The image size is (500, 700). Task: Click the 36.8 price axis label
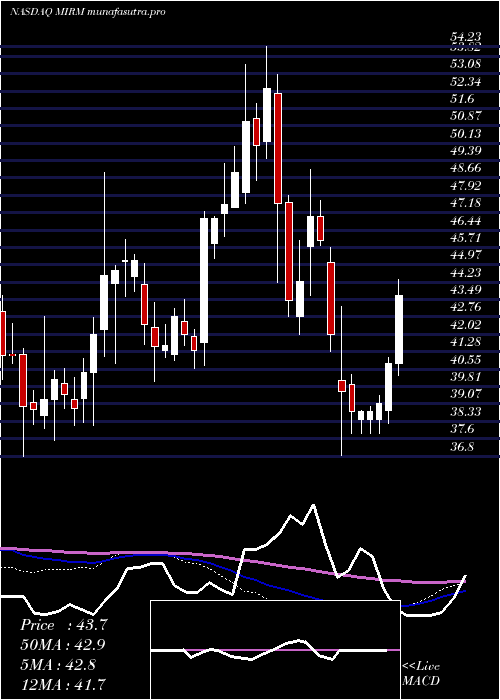[x=462, y=446]
